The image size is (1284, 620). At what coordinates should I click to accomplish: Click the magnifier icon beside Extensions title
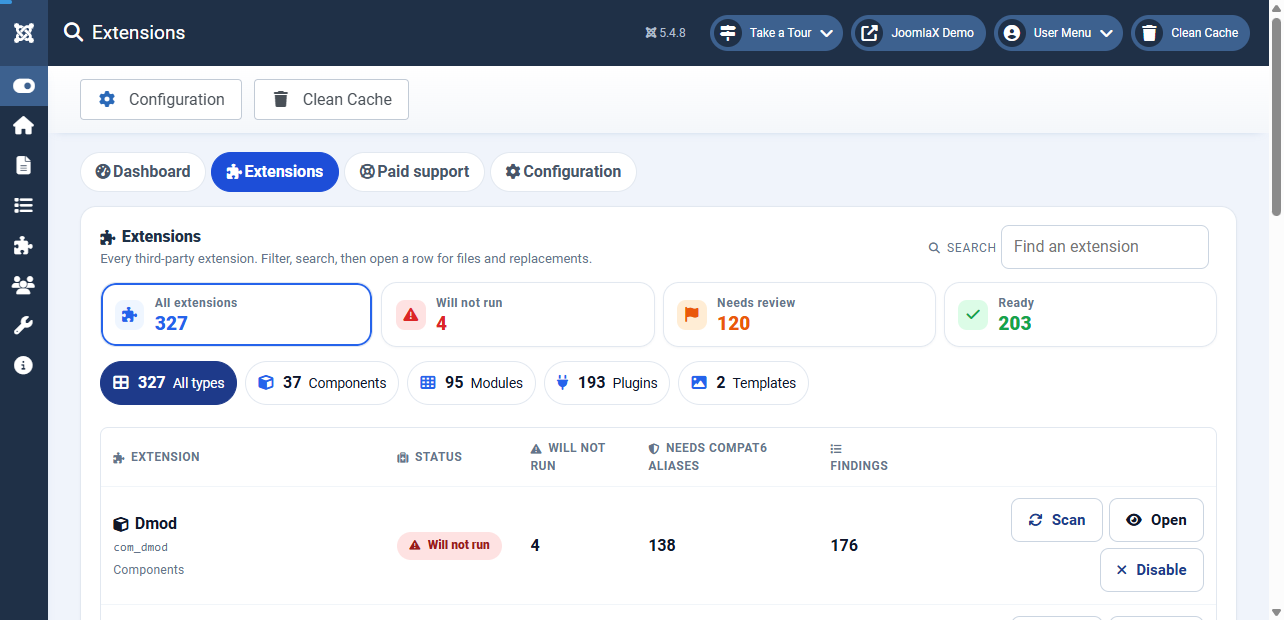73,32
